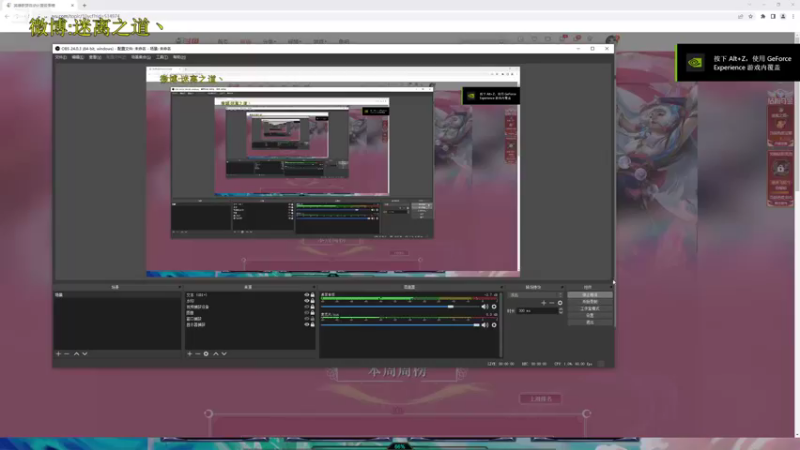The image size is (800, 450).
Task: Click the 停止推流 button in Controls
Action: (x=590, y=295)
